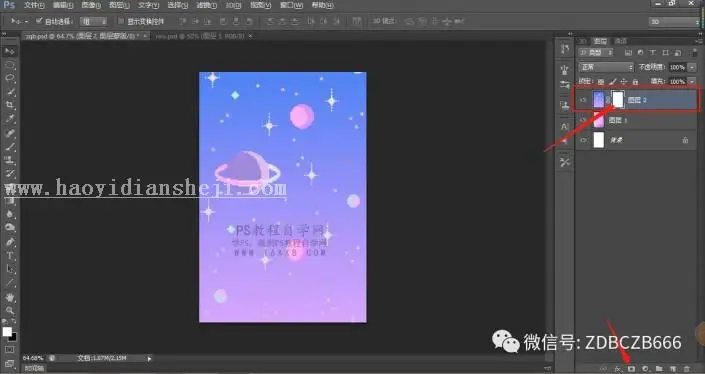Open the 文件 menu
This screenshot has height=374, width=705.
[x=34, y=5]
